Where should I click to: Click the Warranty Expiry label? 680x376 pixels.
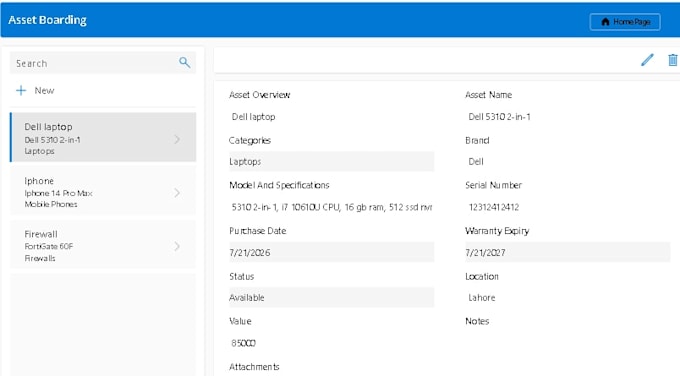pos(497,231)
